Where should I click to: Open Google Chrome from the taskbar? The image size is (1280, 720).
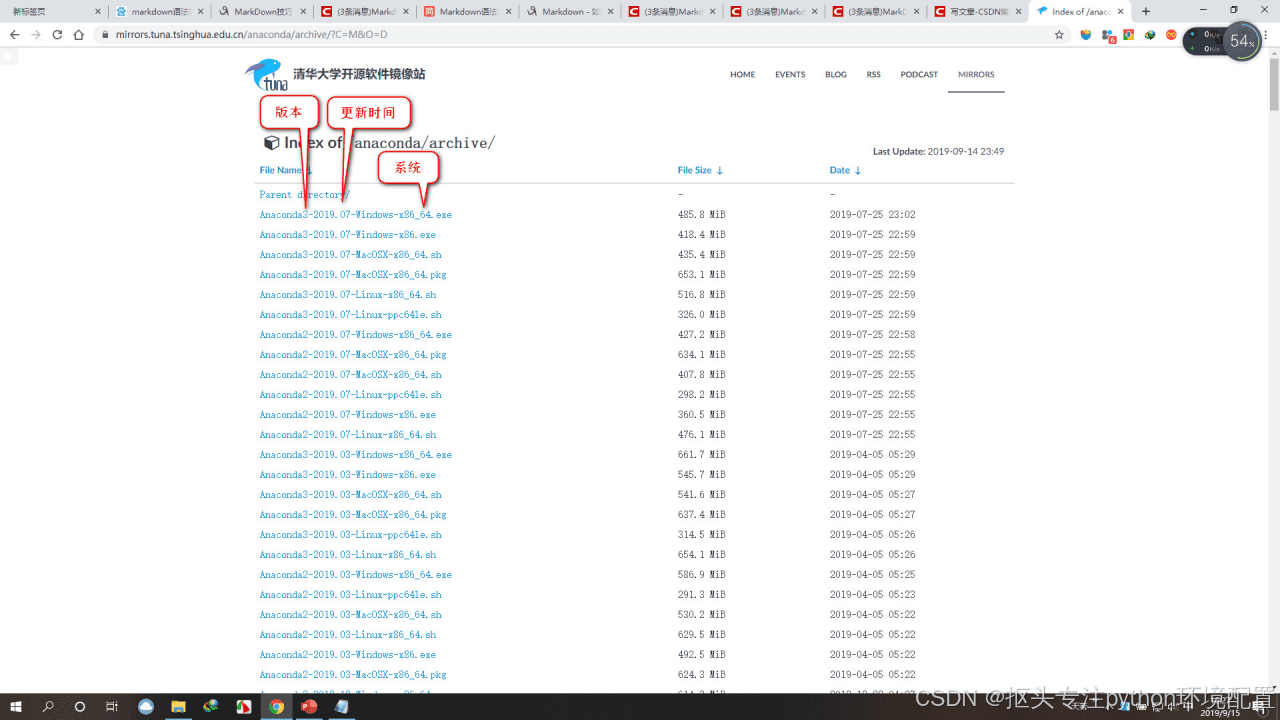point(276,706)
